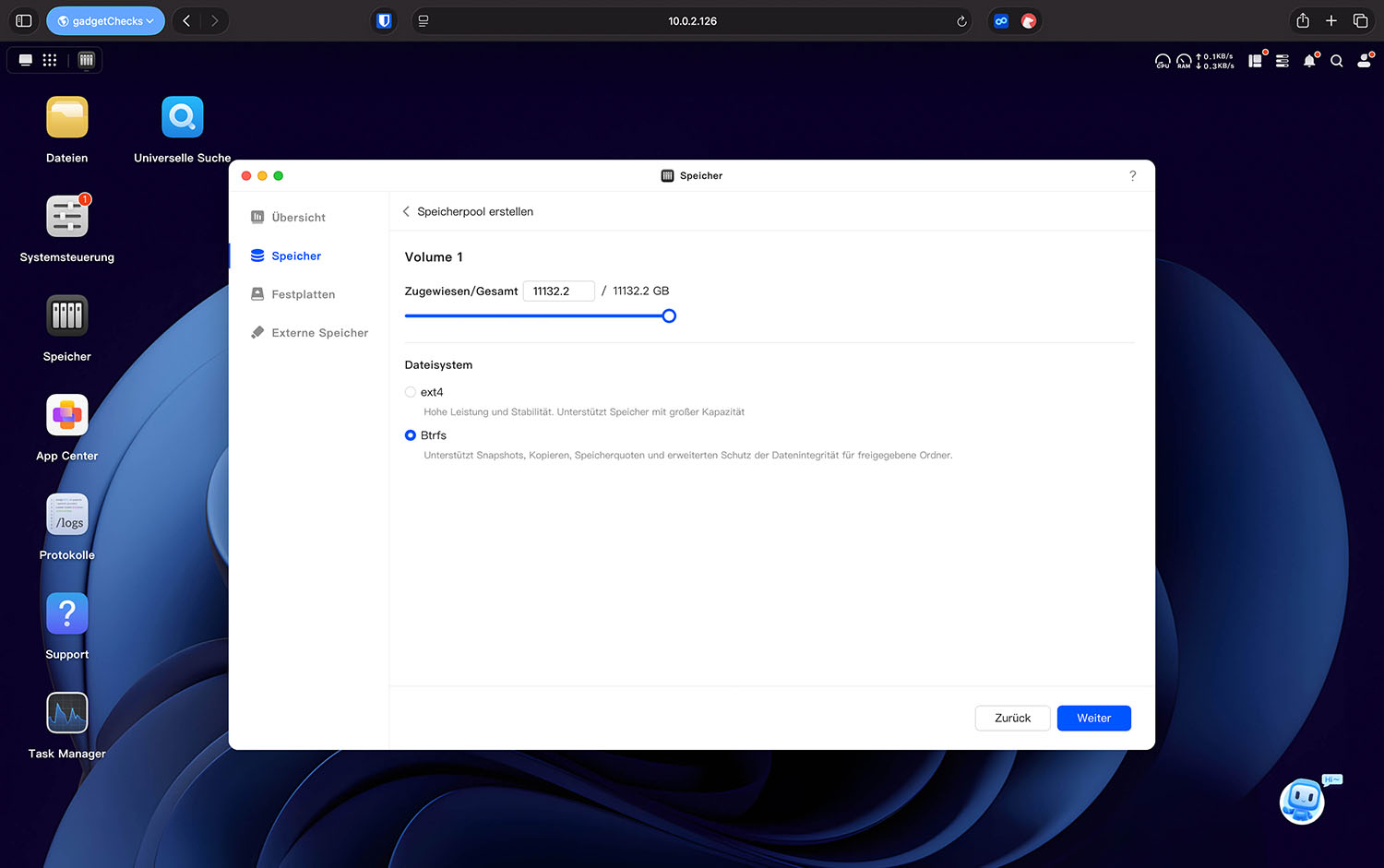Open the Dateien desktop icon
The width and height of the screenshot is (1384, 868).
tap(67, 118)
